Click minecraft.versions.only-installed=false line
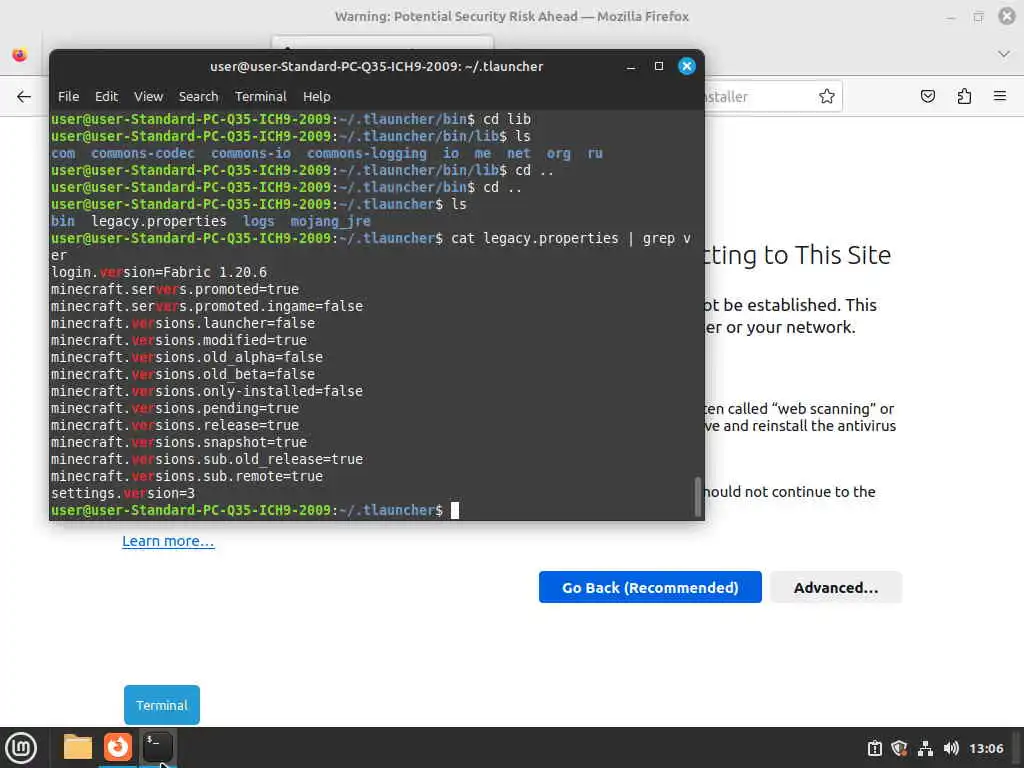 pyautogui.click(x=207, y=391)
